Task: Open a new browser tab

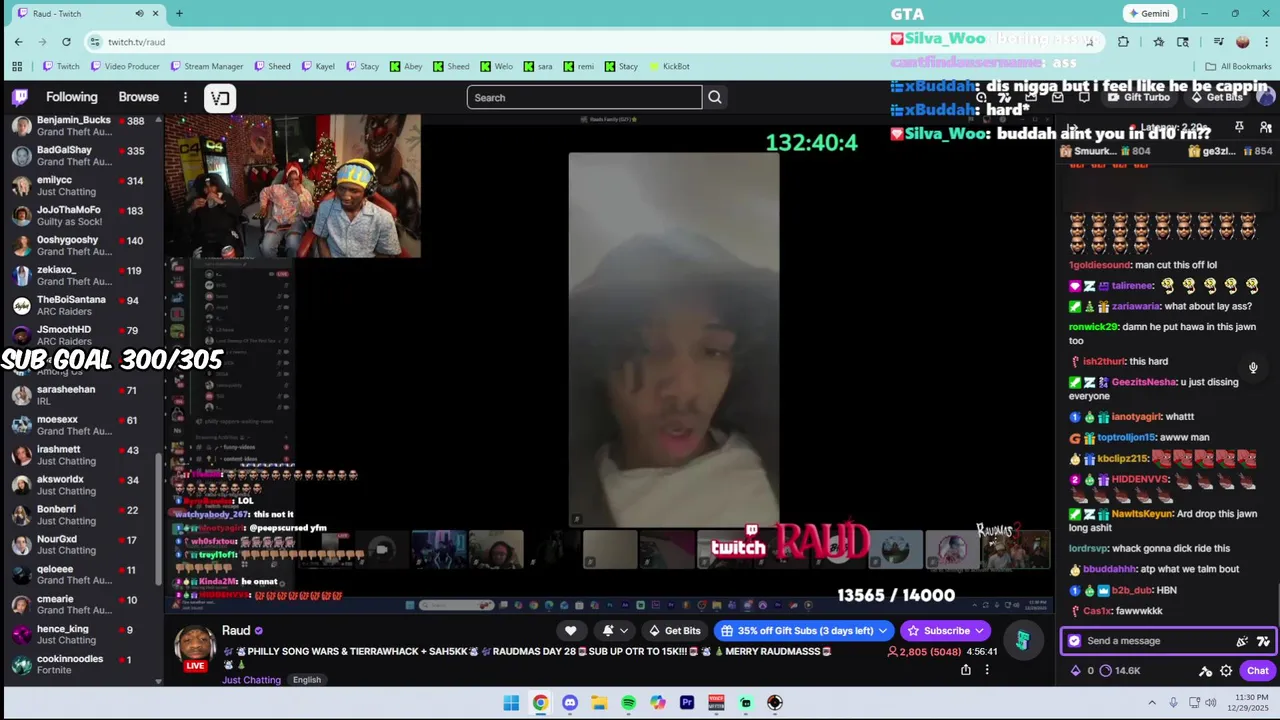Action: [x=179, y=13]
